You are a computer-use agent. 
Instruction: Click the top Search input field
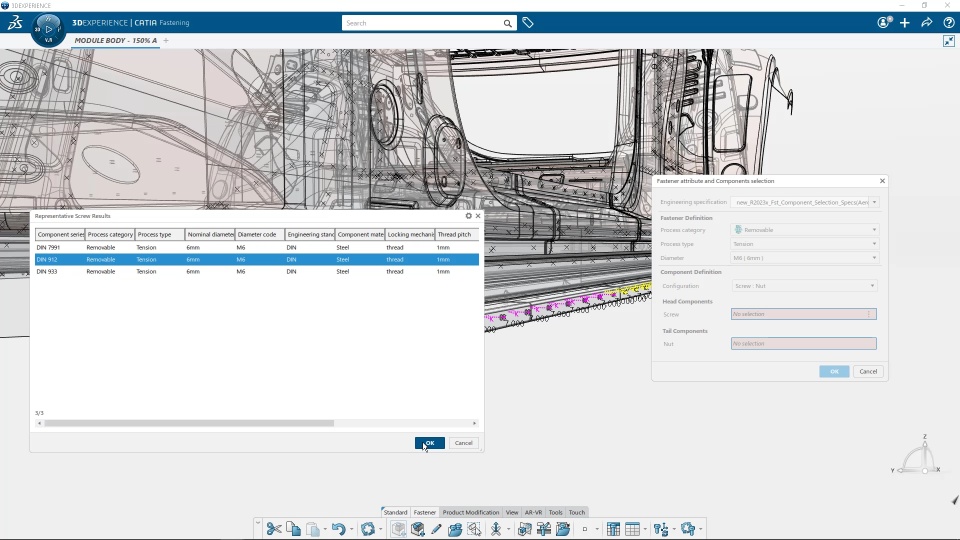[422, 23]
